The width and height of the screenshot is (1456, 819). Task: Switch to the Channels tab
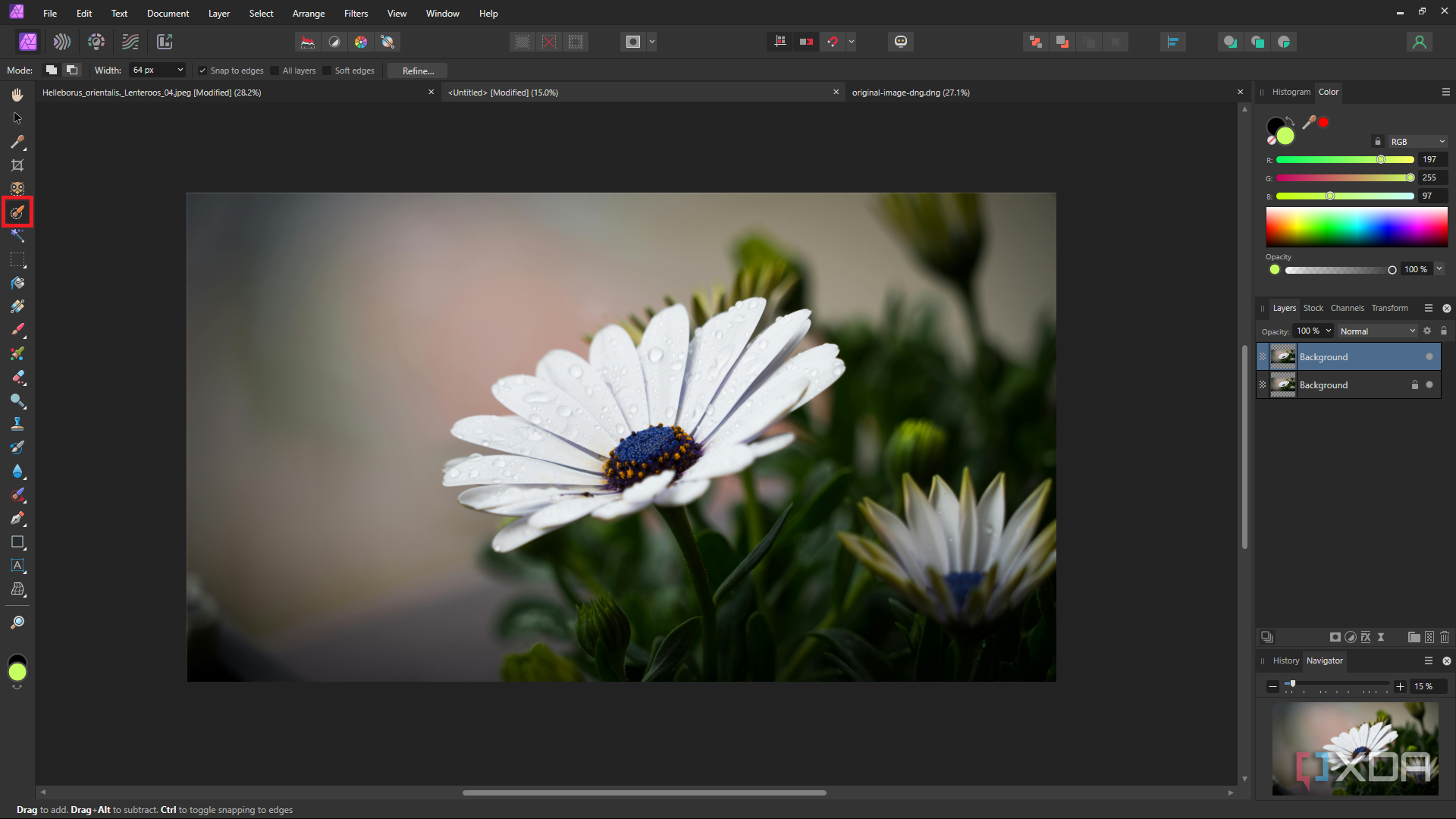(1347, 308)
